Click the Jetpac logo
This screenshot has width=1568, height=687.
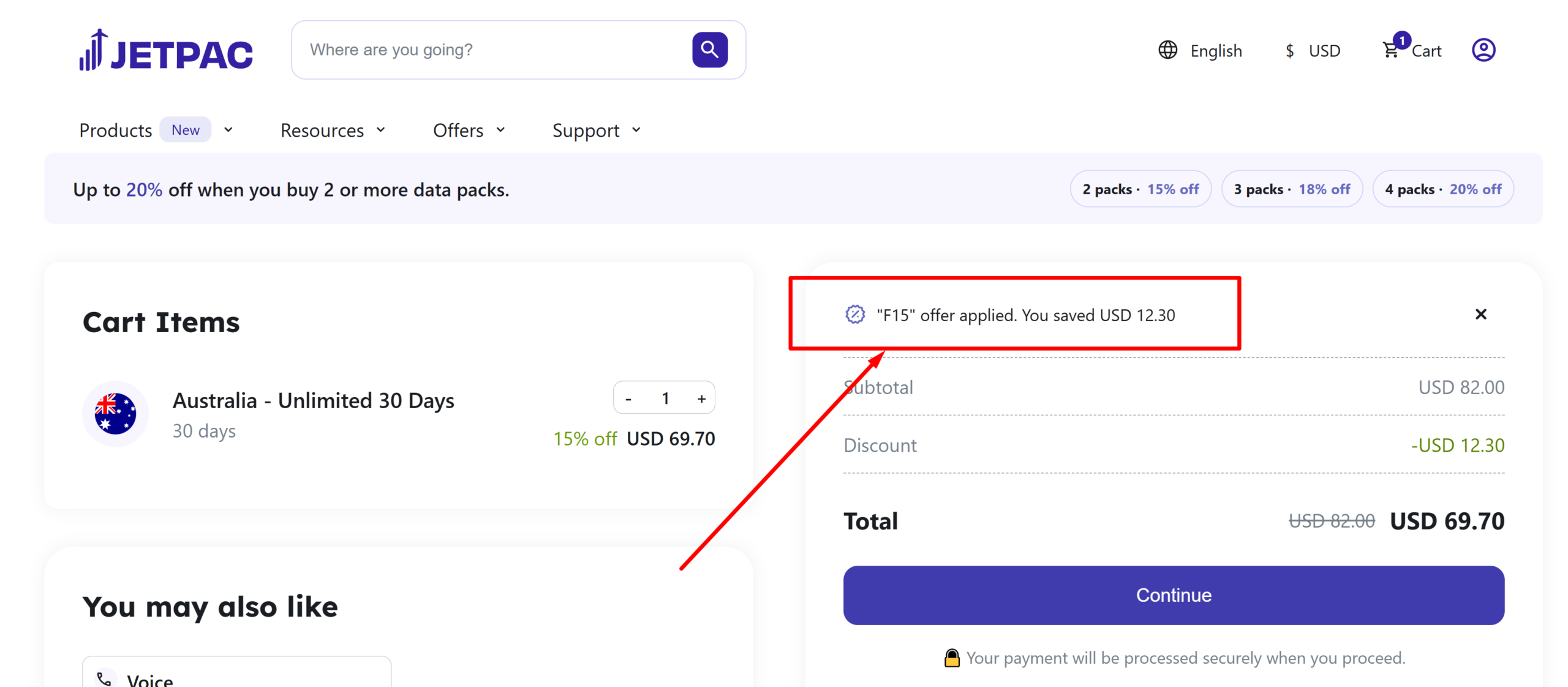tap(165, 50)
